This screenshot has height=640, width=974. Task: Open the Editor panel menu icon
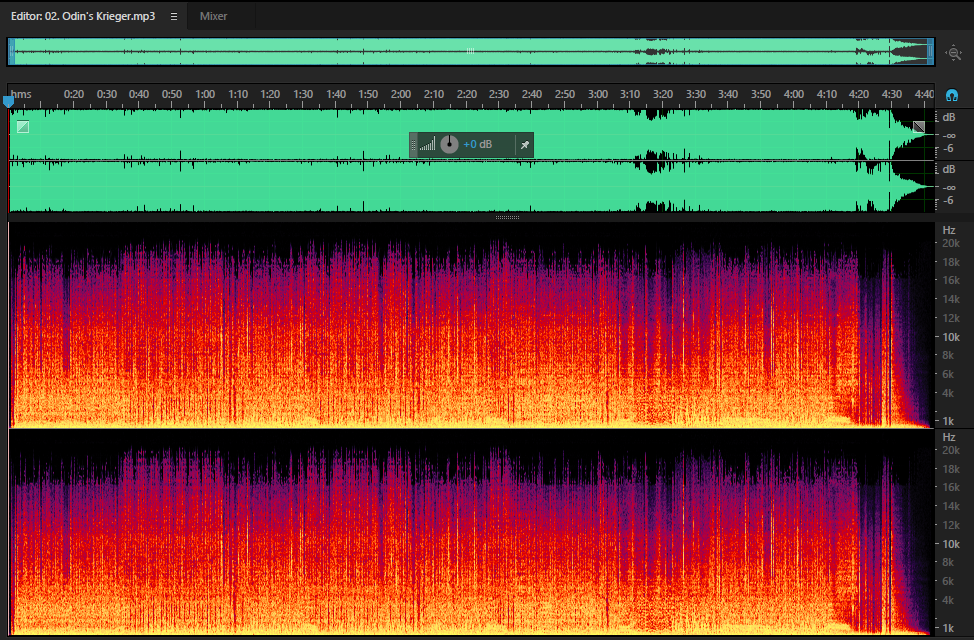pyautogui.click(x=174, y=17)
